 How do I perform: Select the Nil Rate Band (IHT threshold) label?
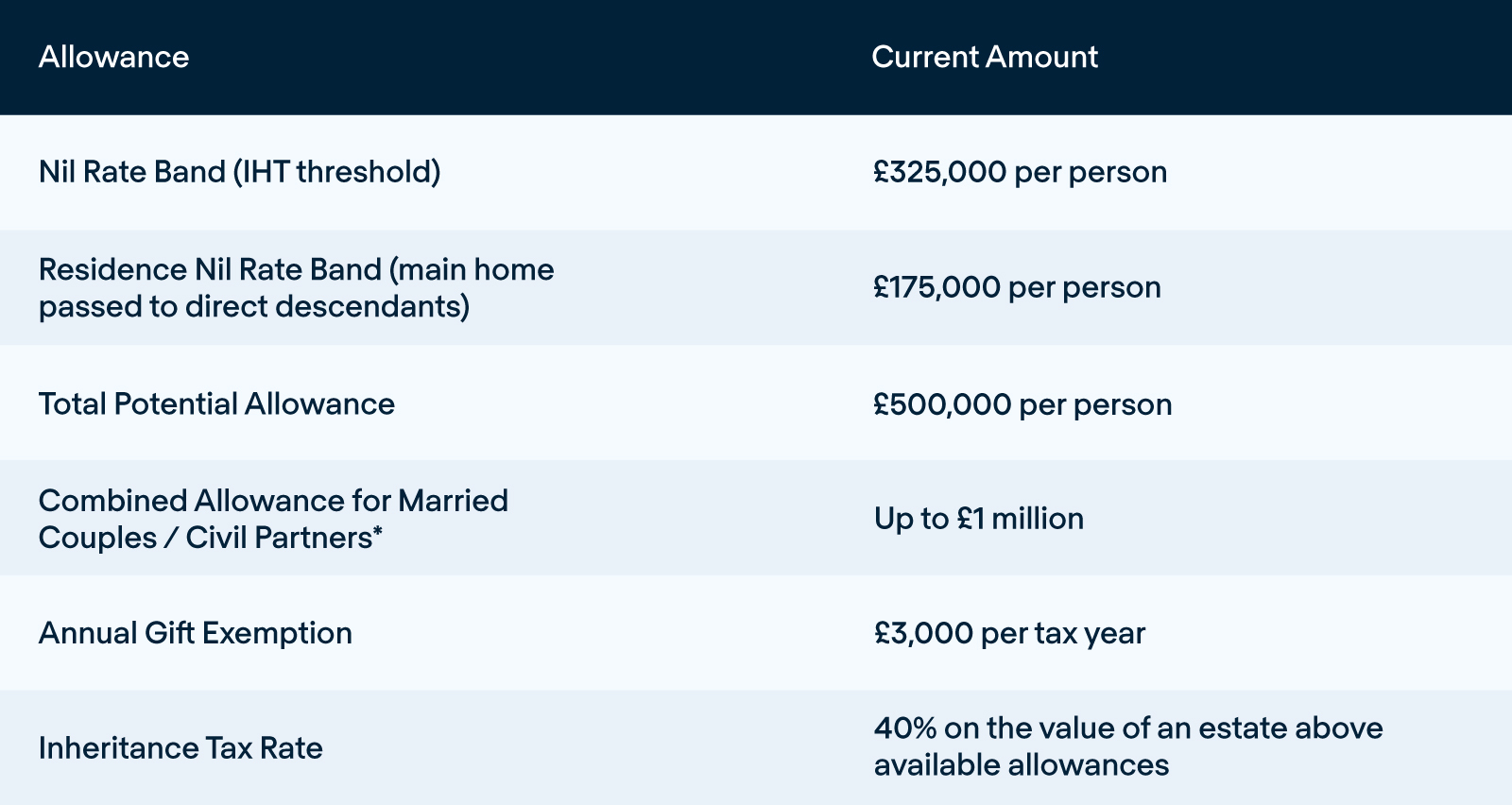click(x=239, y=172)
